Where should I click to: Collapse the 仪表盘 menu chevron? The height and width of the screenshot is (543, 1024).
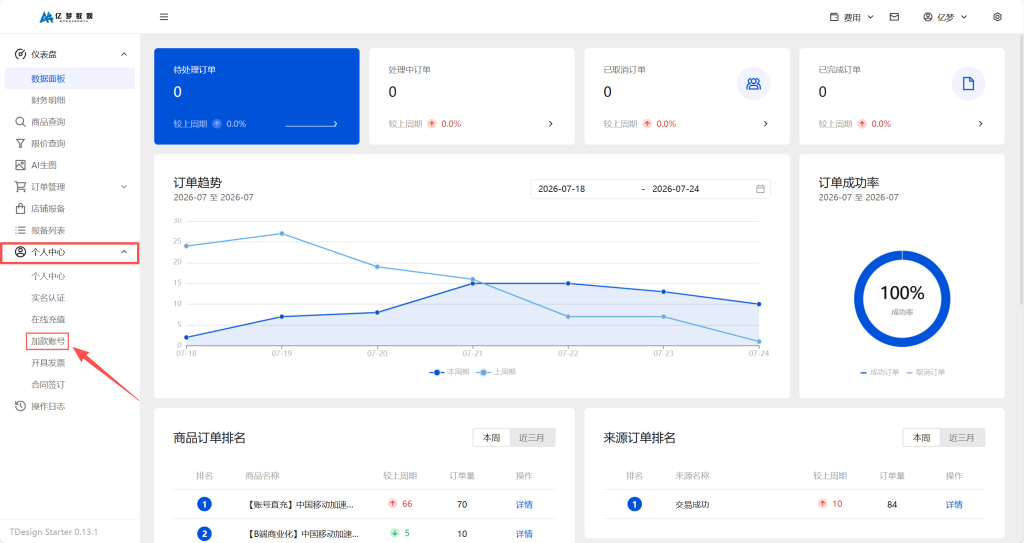point(124,54)
